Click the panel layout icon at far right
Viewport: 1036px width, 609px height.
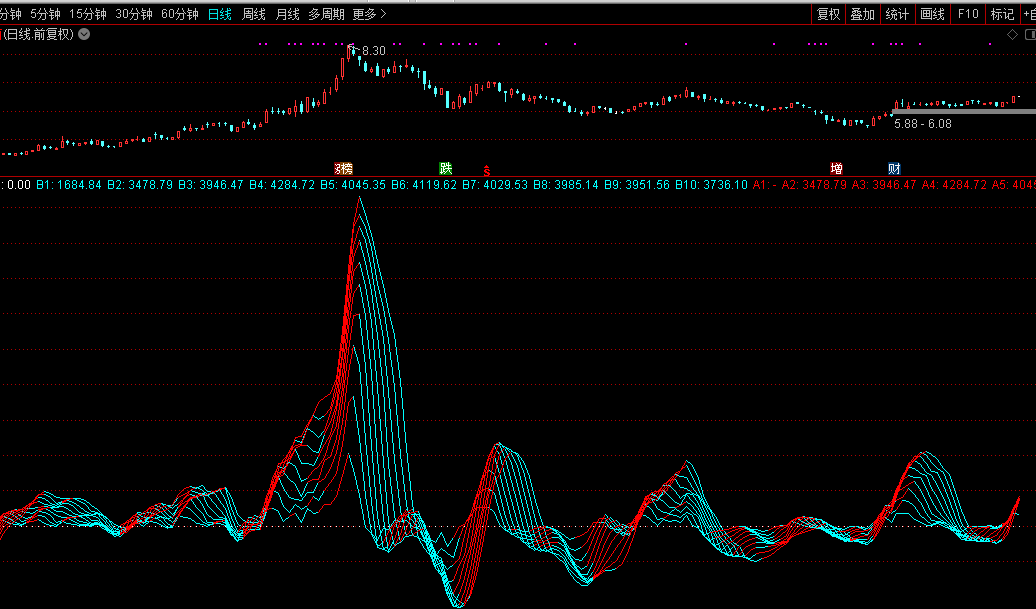click(x=1027, y=35)
